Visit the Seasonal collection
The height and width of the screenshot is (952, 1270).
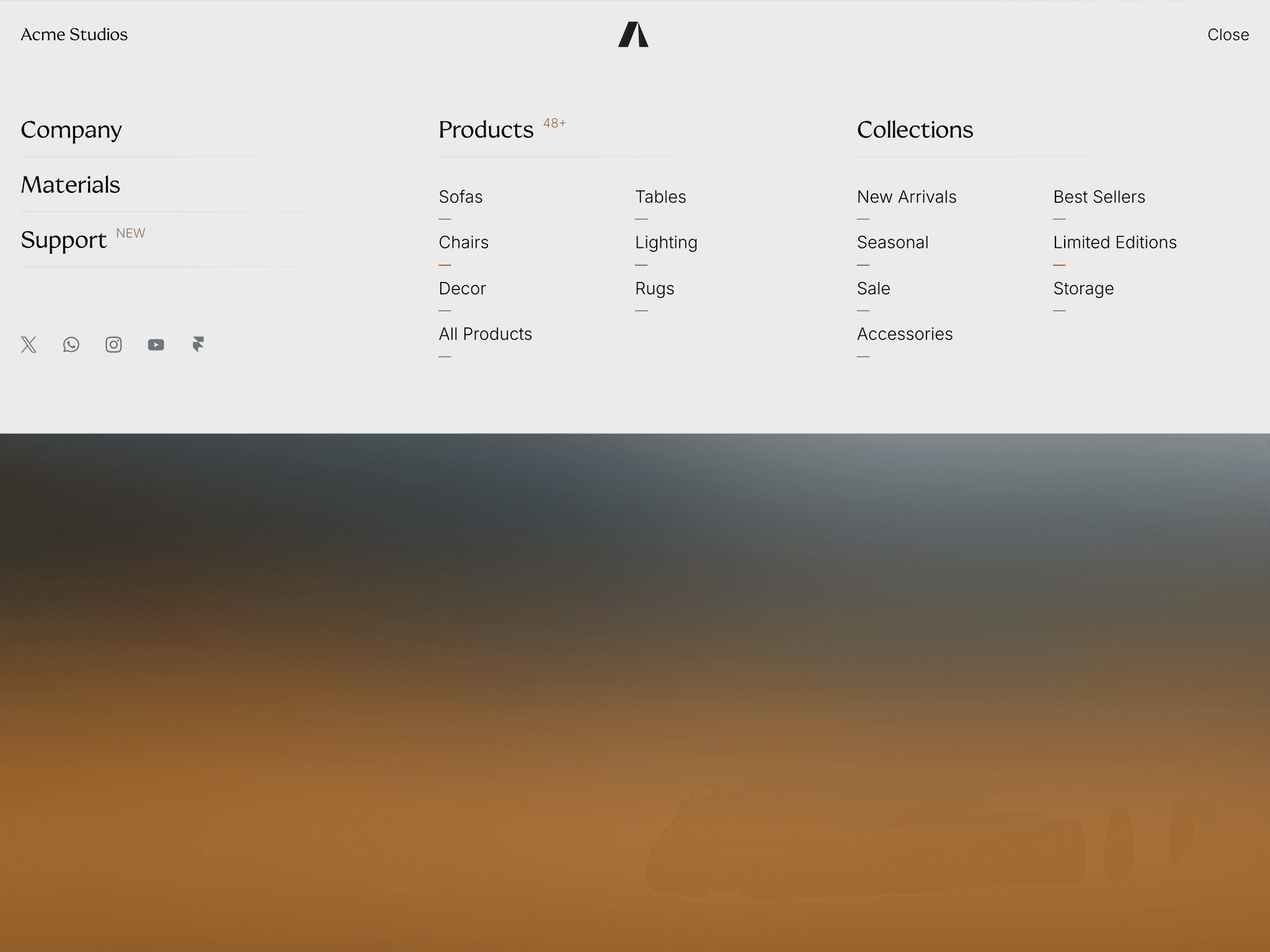[892, 242]
